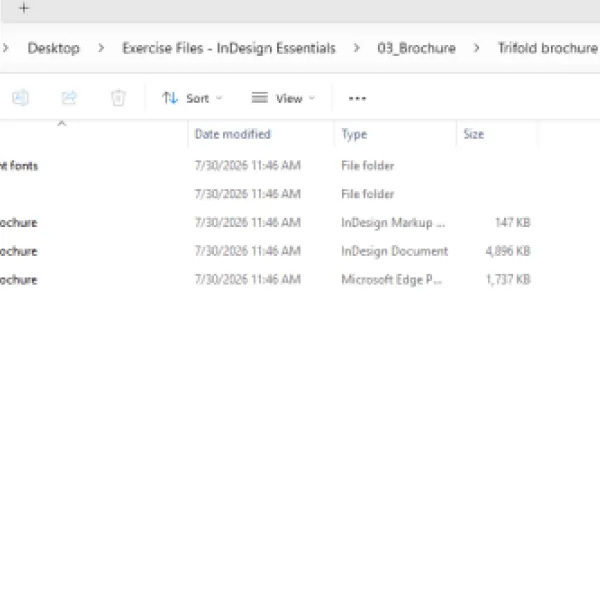Click the 147 KB size cell
The width and height of the screenshot is (600, 600).
click(512, 222)
